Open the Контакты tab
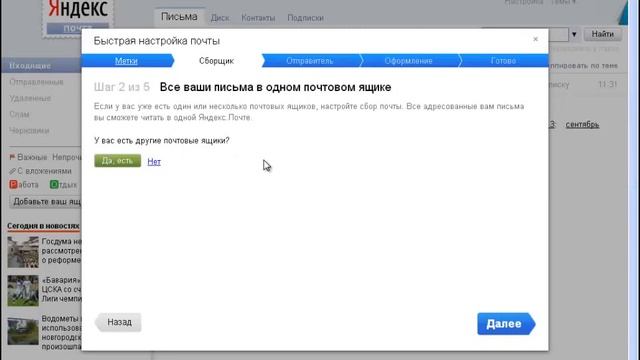This screenshot has width=640, height=360. click(258, 18)
